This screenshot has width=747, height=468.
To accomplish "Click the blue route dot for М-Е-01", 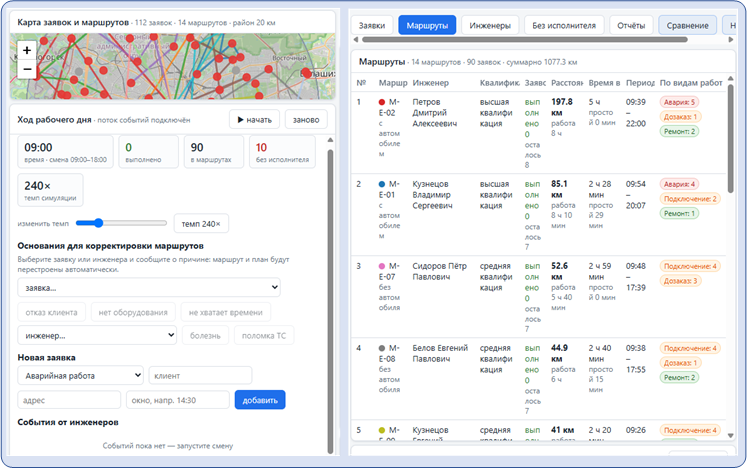I will point(382,184).
